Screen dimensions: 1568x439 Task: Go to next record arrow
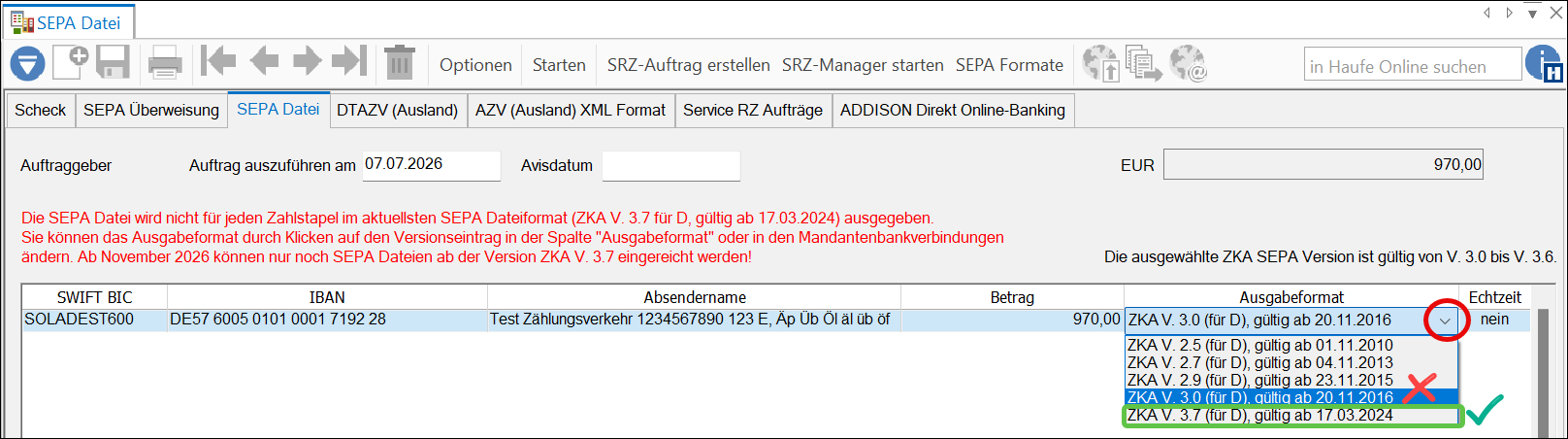307,61
